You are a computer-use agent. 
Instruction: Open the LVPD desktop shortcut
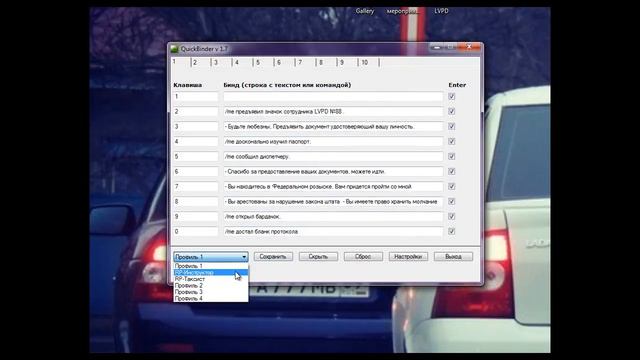(441, 11)
